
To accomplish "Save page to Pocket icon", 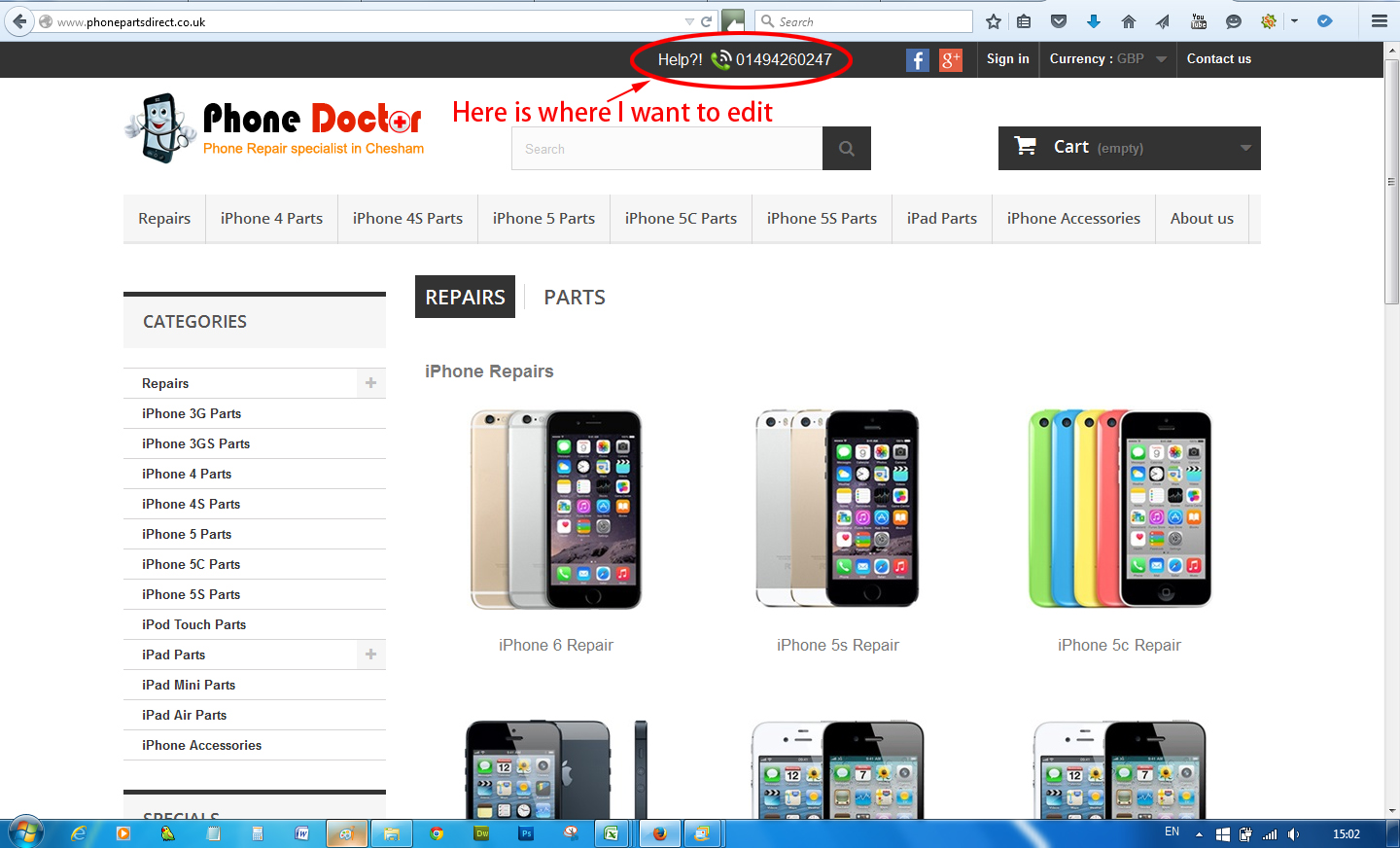I will pos(1059,21).
